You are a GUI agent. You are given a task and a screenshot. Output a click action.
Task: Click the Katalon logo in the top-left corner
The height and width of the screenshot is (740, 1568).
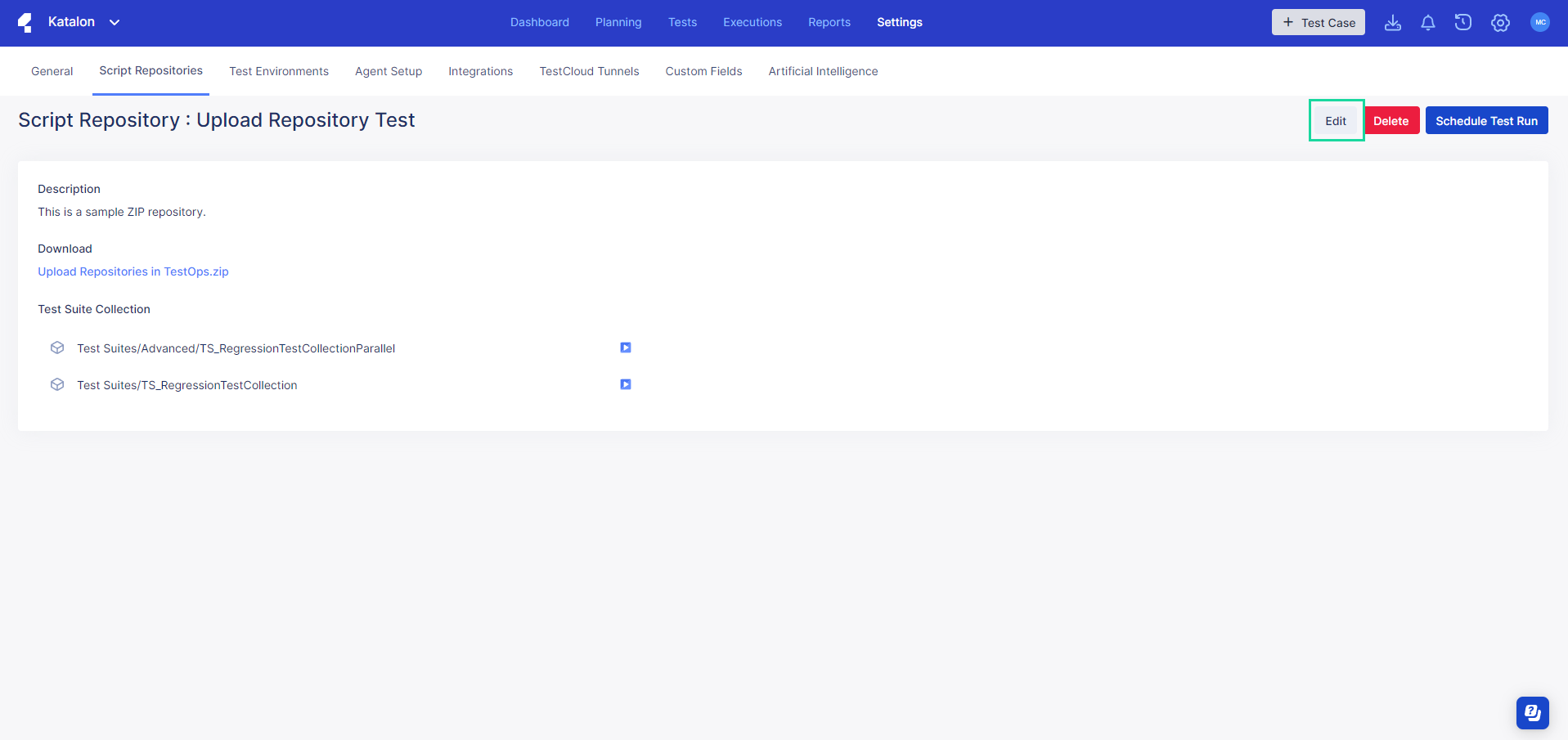click(x=25, y=22)
